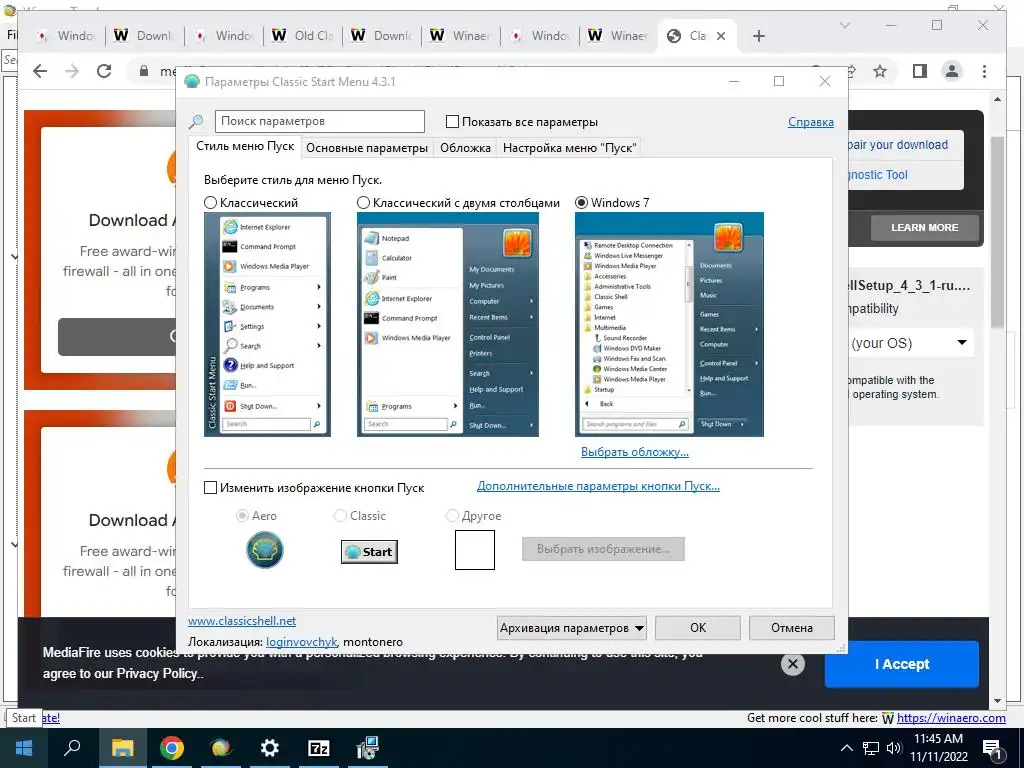
Task: Open taskbar search magnifier
Action: (x=72, y=748)
